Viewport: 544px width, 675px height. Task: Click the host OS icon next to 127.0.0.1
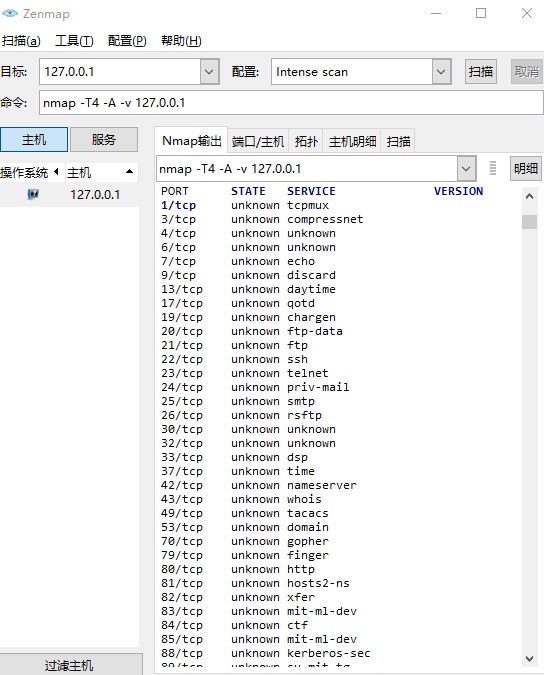33,194
